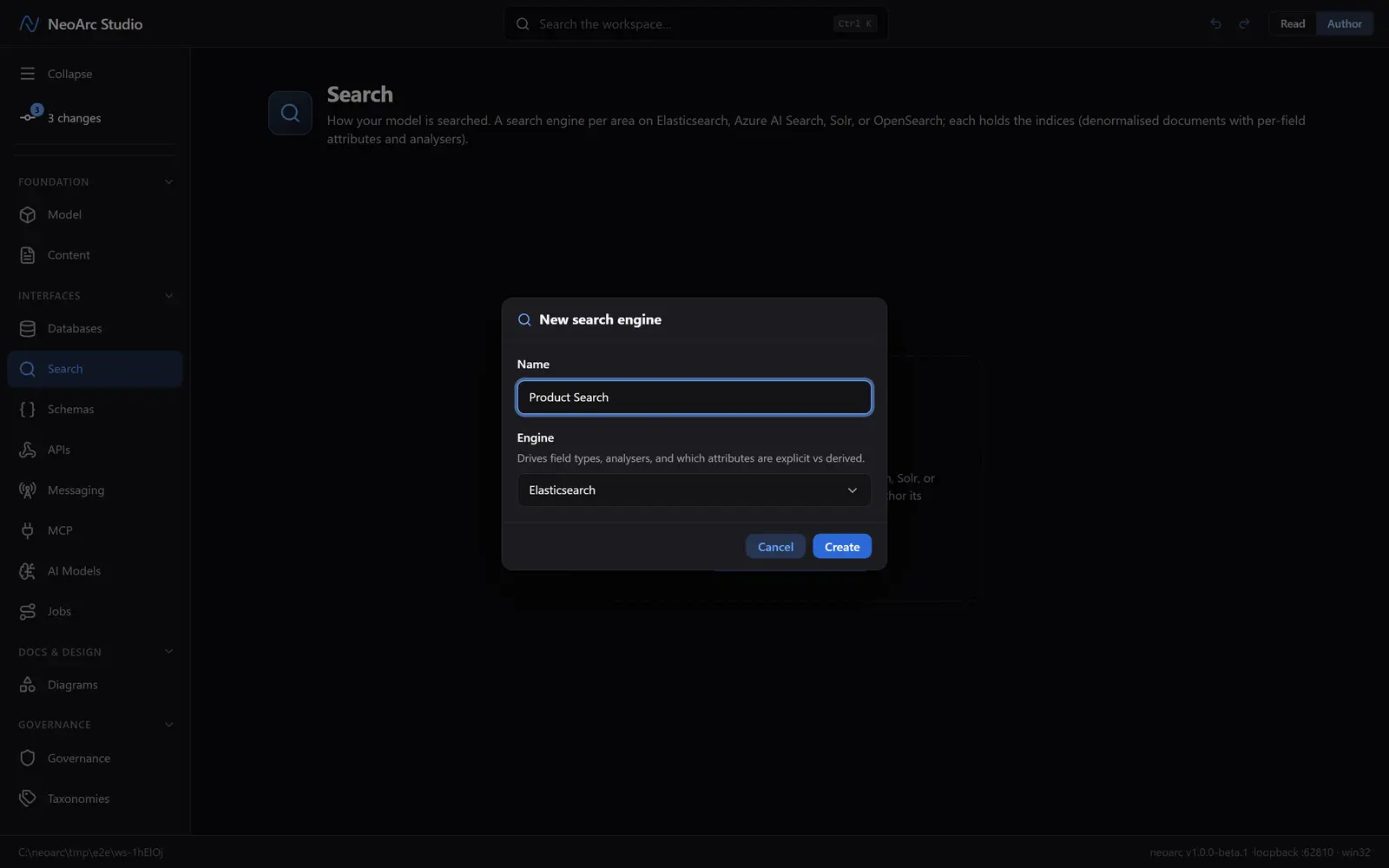Click the Name field containing Product Search
The width and height of the screenshot is (1389, 868).
(x=694, y=398)
